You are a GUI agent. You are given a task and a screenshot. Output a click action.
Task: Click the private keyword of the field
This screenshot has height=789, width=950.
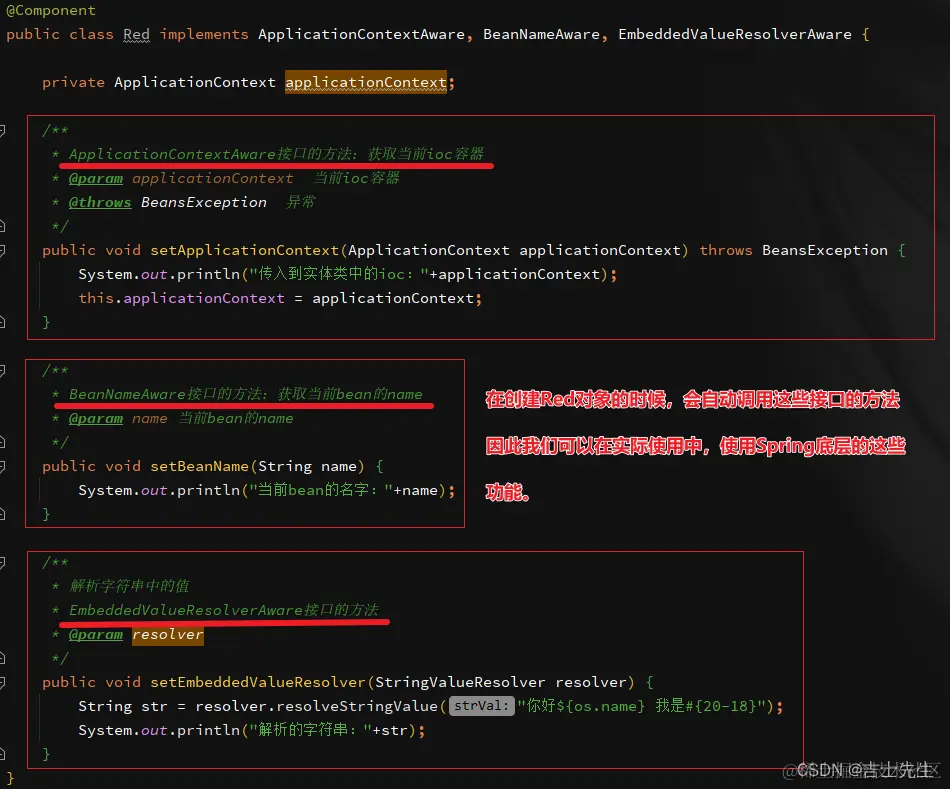tap(73, 82)
